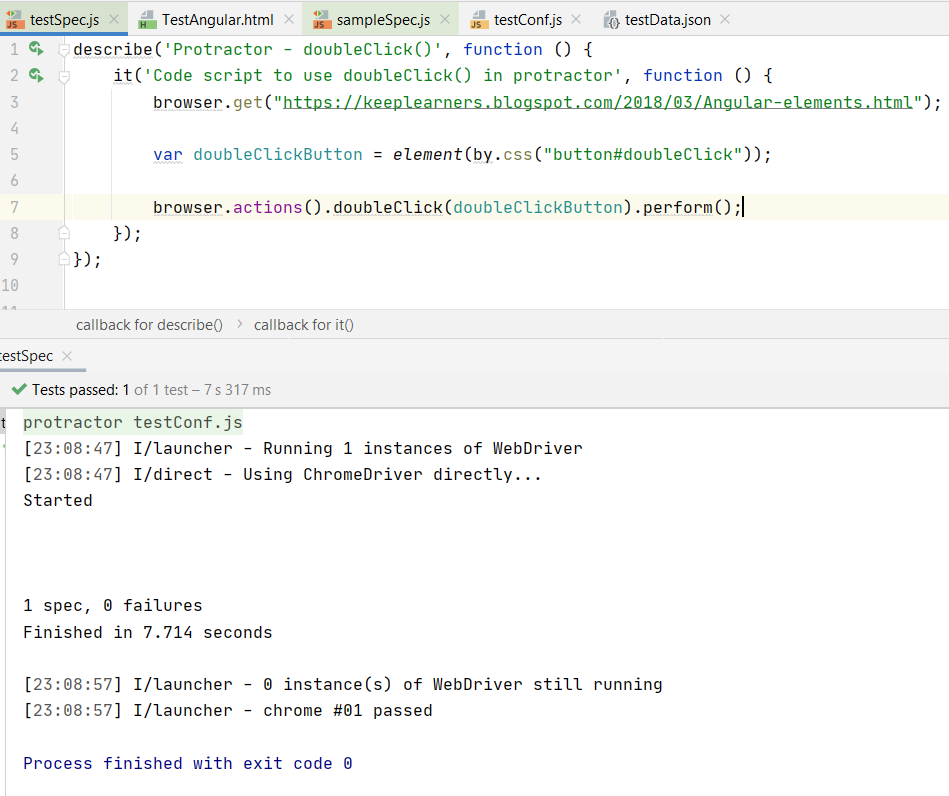Viewport: 949px width, 796px height.
Task: Click the 'Protractor - doubleClick()' describe title
Action: [x=303, y=50]
